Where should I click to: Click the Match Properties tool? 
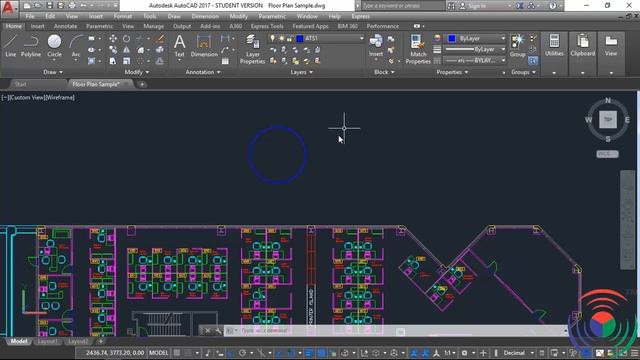coord(418,49)
